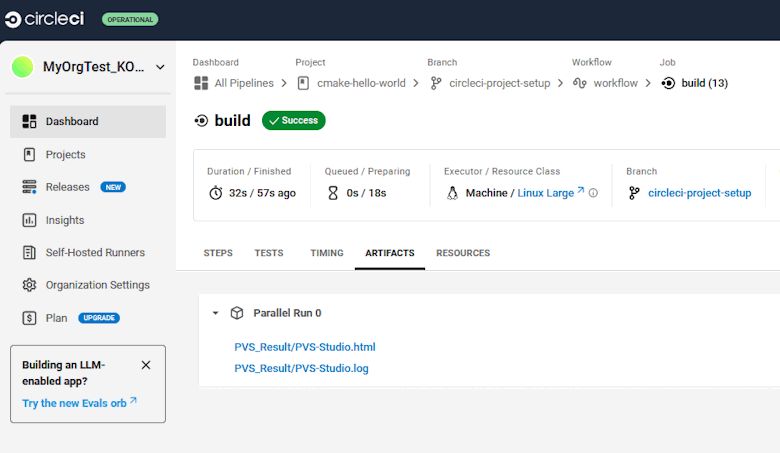Open the PVS-Studio.log artifact
Viewport: 780px width, 453px height.
pos(301,368)
